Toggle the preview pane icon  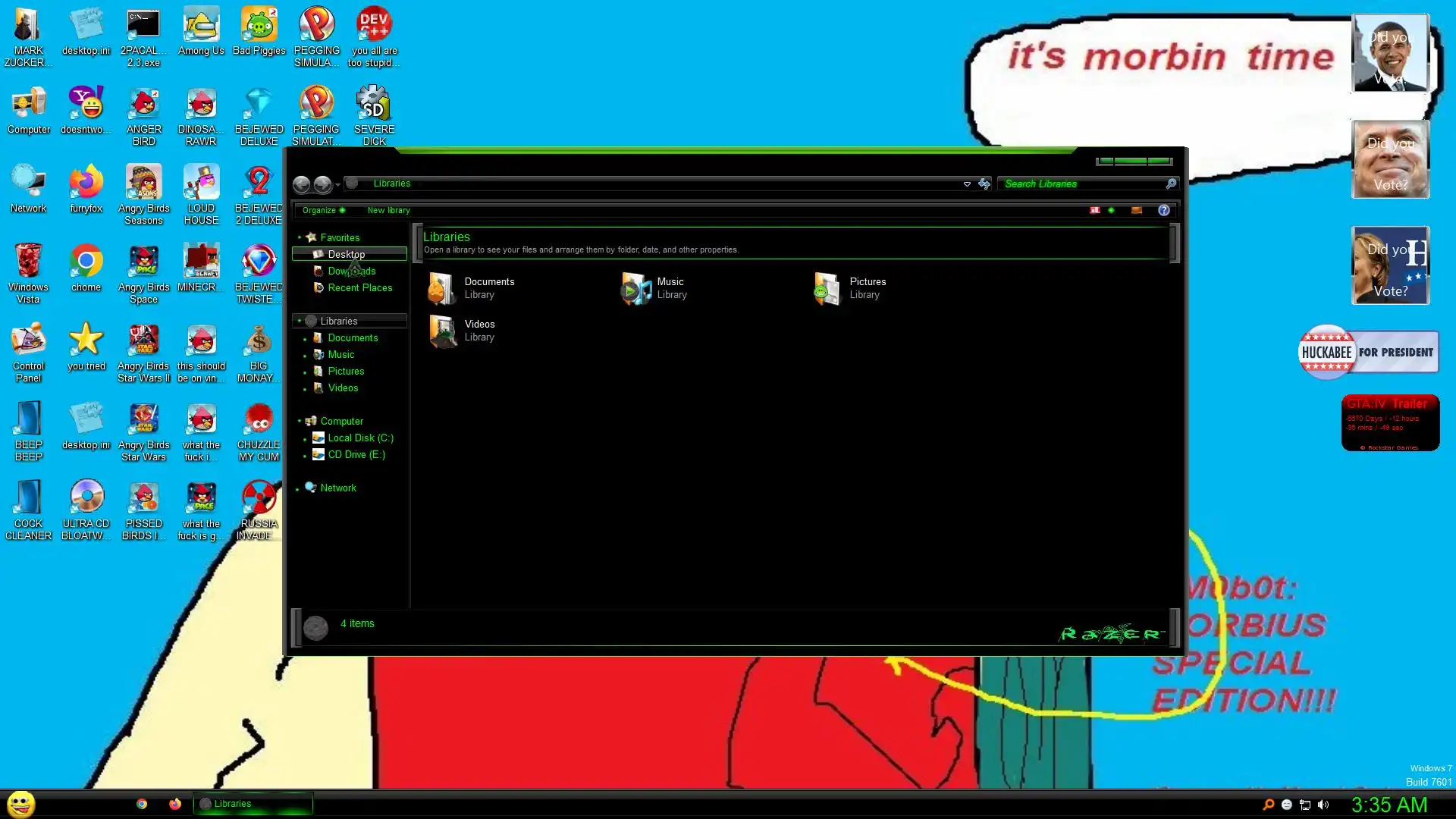1136,210
